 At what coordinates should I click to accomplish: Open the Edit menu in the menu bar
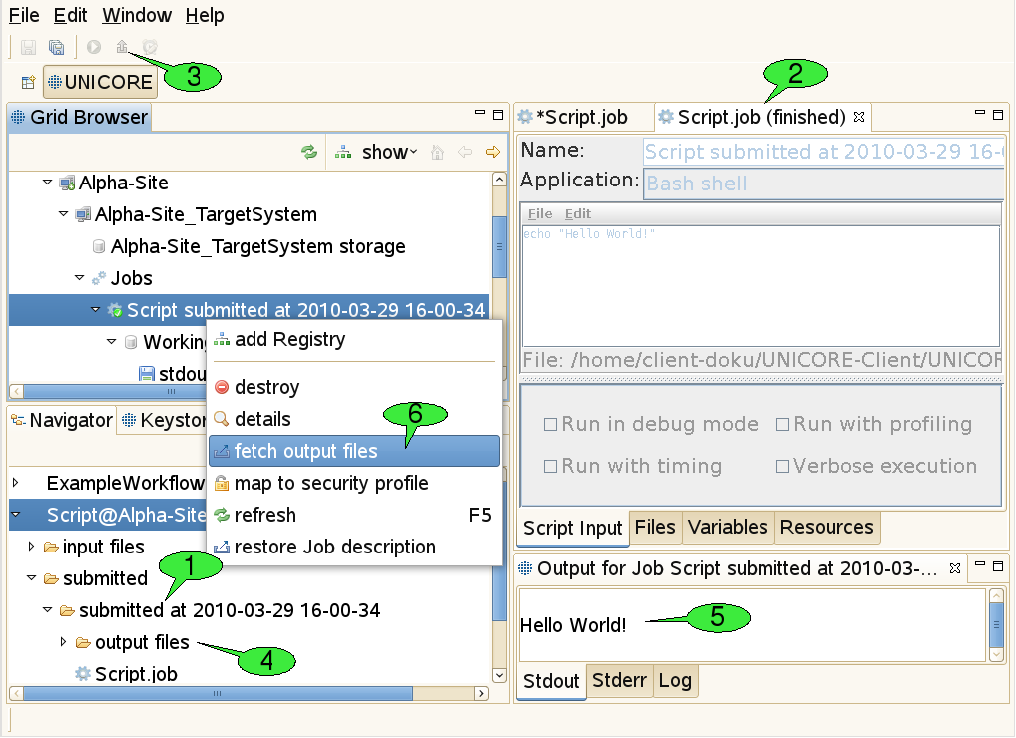pyautogui.click(x=70, y=15)
